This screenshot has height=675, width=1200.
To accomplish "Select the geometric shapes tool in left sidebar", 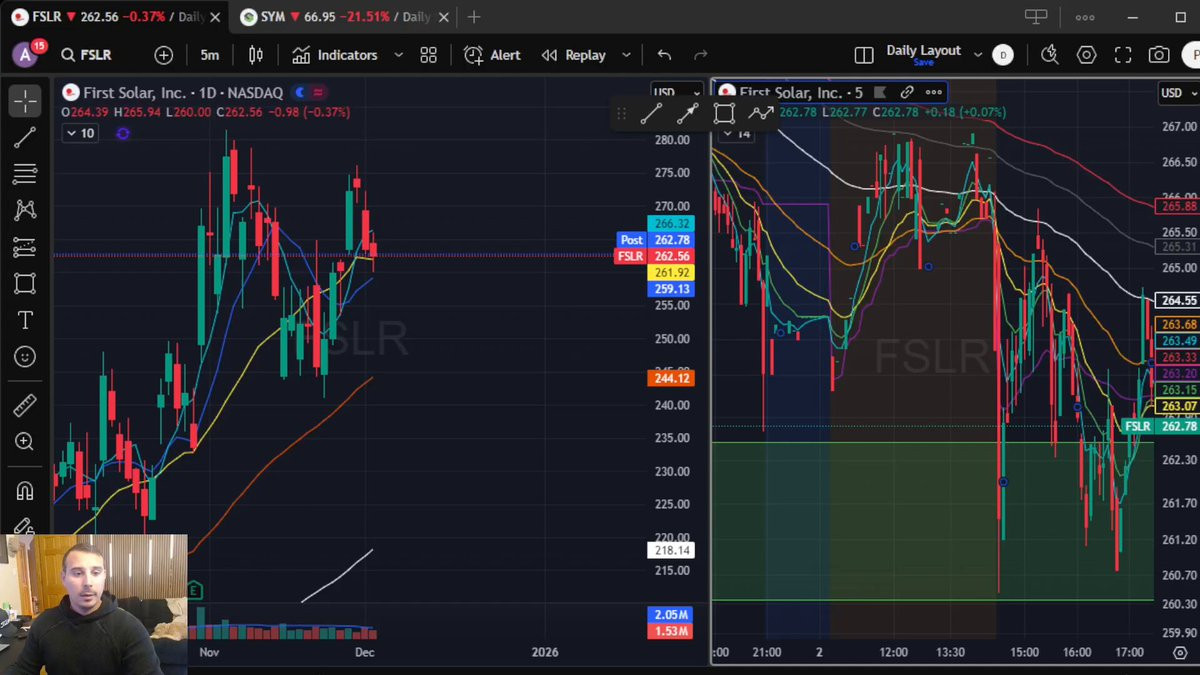I will tap(25, 284).
